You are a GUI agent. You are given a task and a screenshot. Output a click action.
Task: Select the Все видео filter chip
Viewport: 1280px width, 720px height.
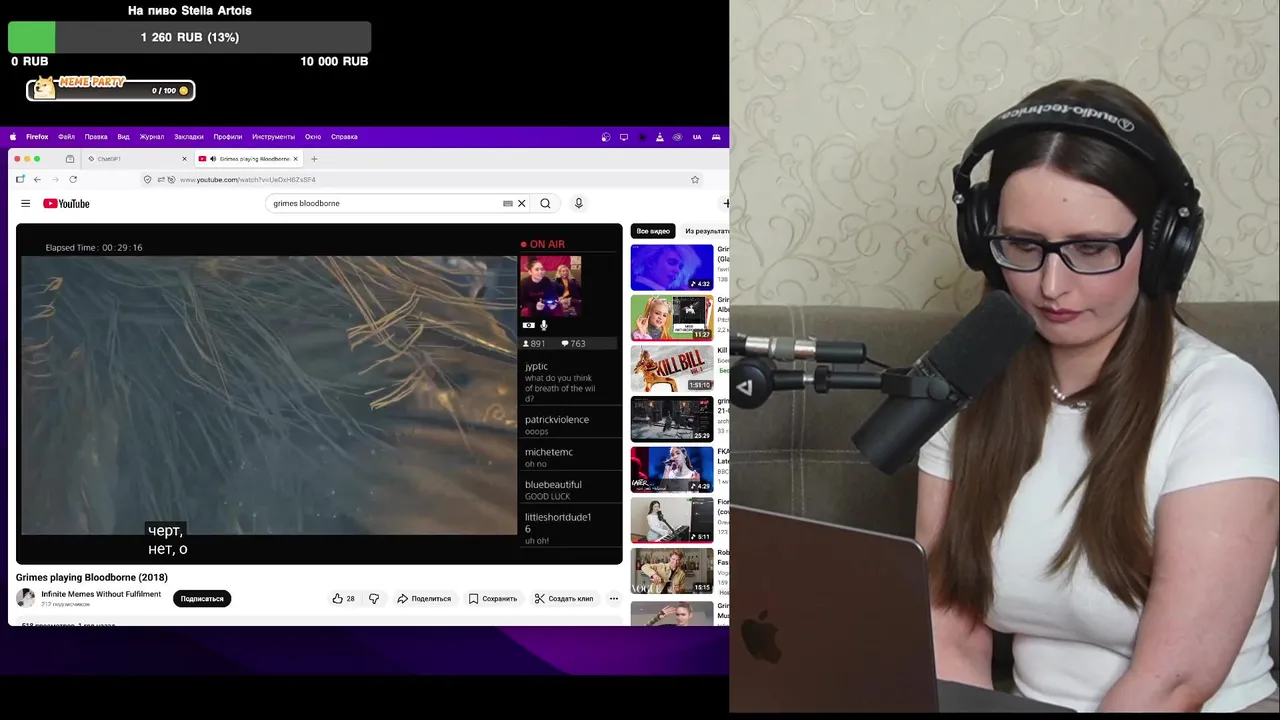pyautogui.click(x=653, y=231)
